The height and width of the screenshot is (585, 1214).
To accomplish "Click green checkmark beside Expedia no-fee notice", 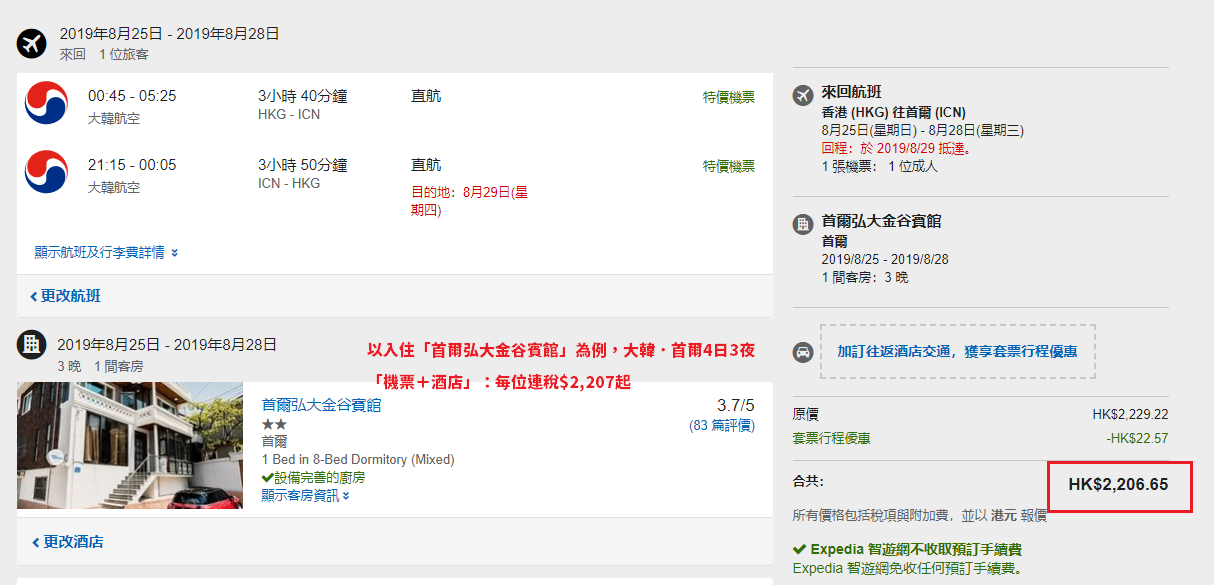I will click(x=799, y=550).
